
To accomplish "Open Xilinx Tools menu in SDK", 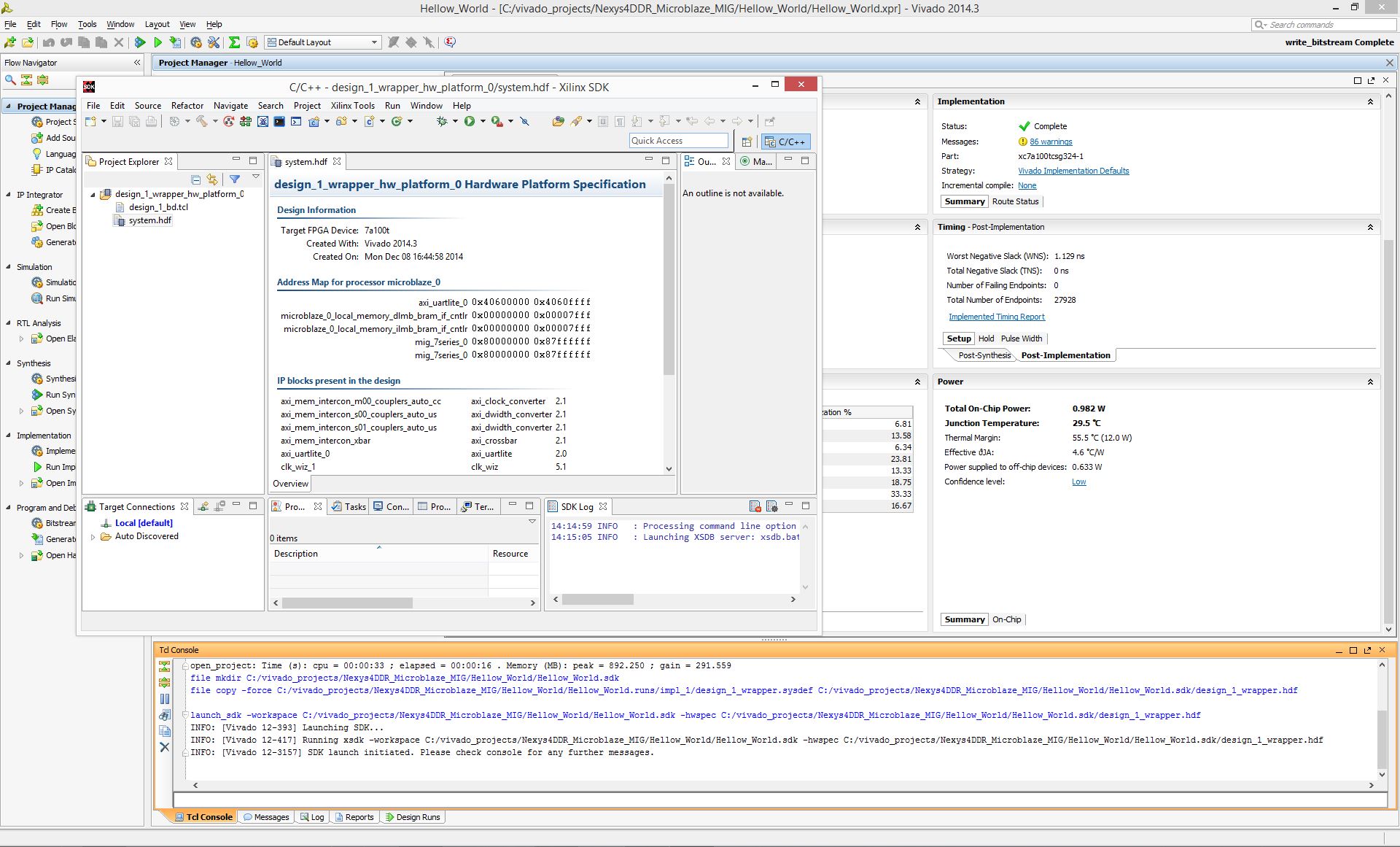I will [x=353, y=106].
